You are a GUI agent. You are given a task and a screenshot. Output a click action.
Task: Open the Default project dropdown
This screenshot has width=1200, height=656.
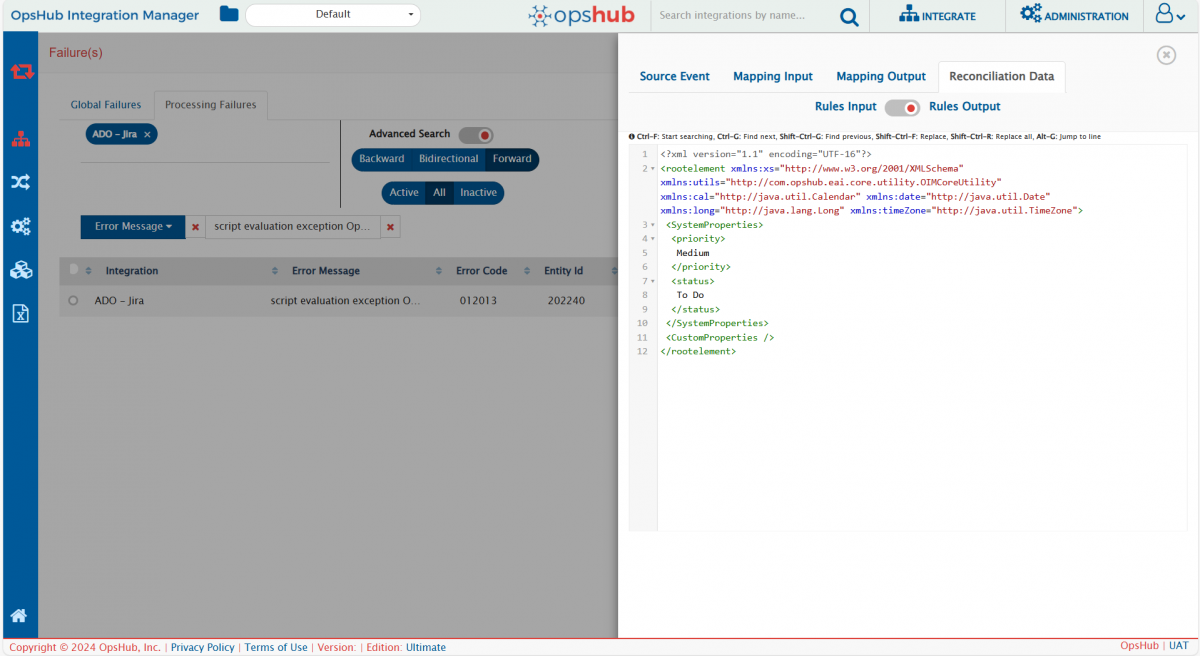pos(333,15)
